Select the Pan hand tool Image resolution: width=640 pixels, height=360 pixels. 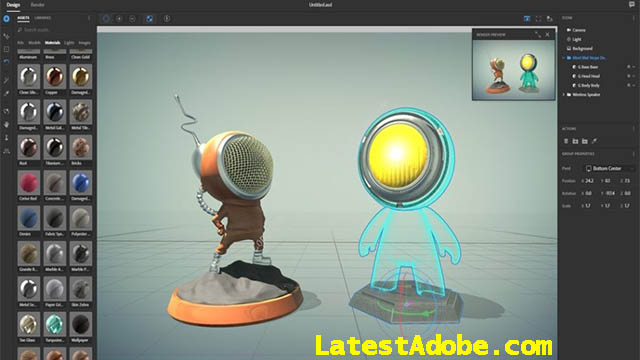7,124
